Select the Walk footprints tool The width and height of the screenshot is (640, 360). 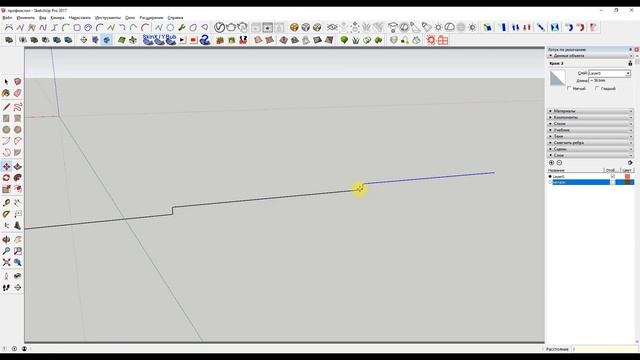point(6,288)
